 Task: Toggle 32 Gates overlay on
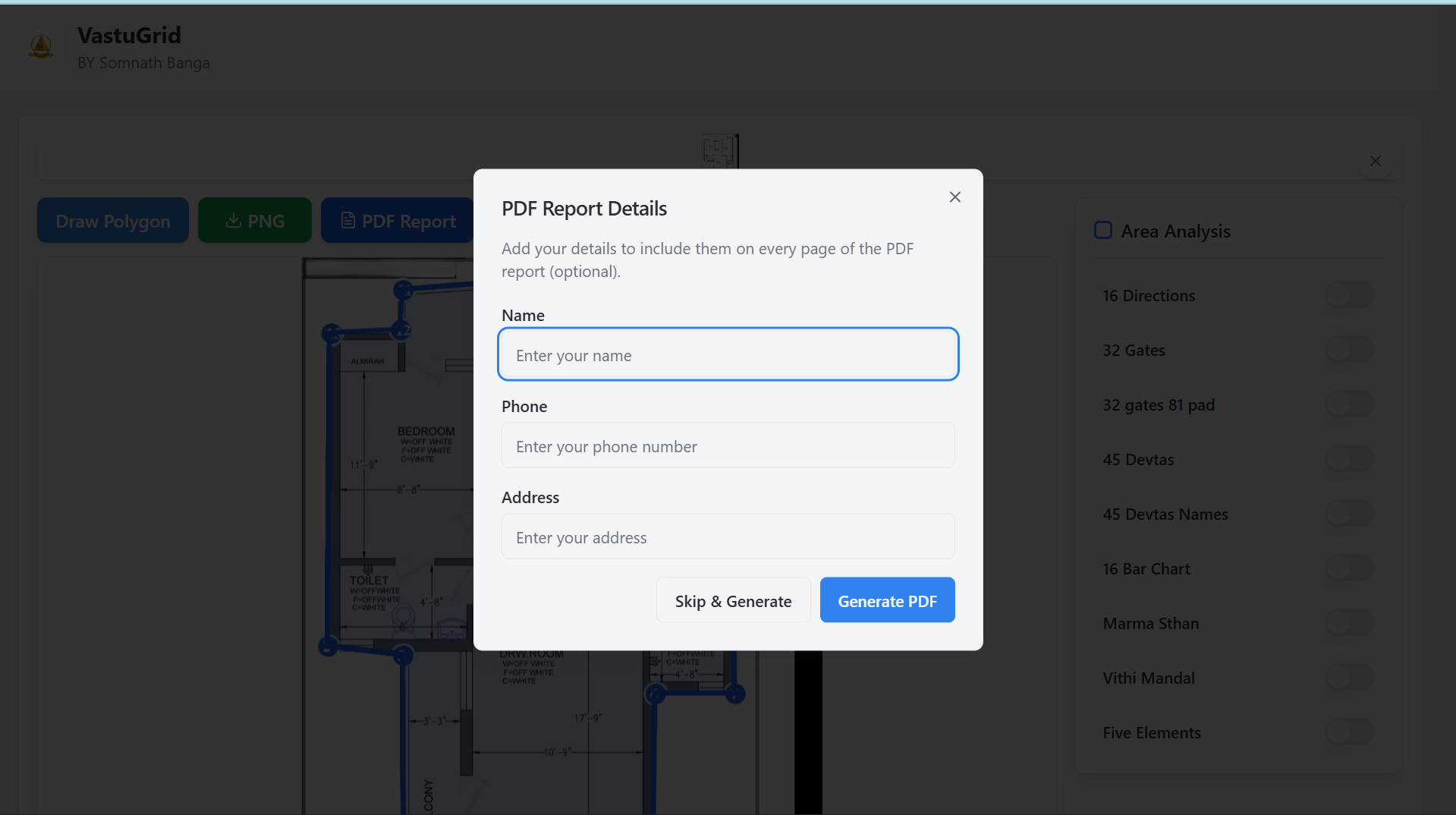coord(1350,350)
